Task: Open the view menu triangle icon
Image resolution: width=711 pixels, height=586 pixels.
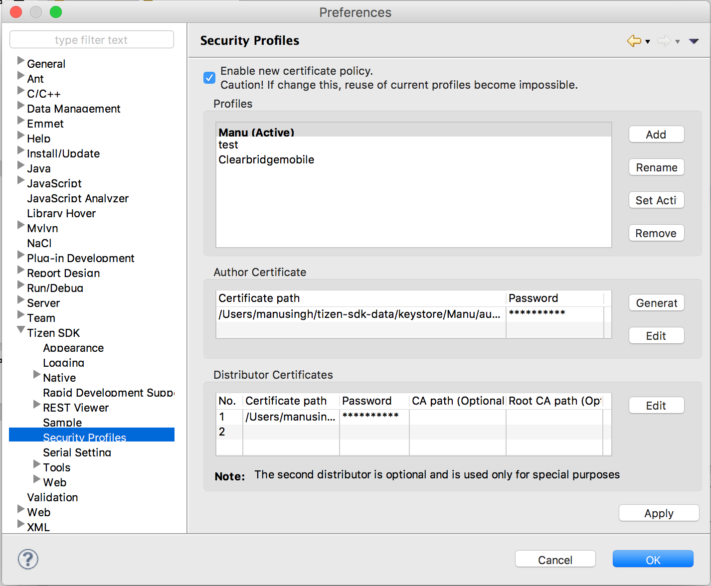Action: 694,41
